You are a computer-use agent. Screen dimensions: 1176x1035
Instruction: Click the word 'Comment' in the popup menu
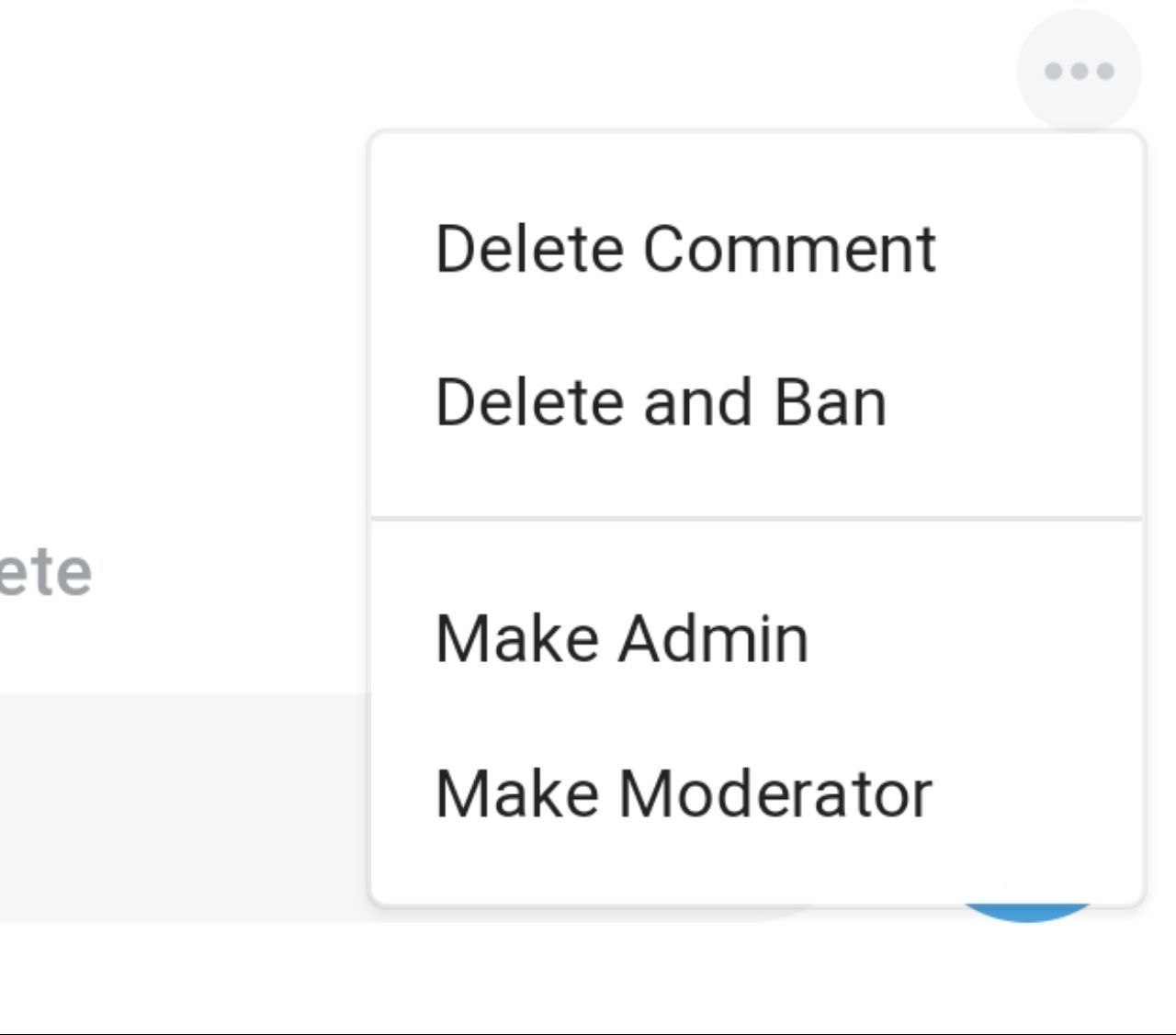point(789,249)
